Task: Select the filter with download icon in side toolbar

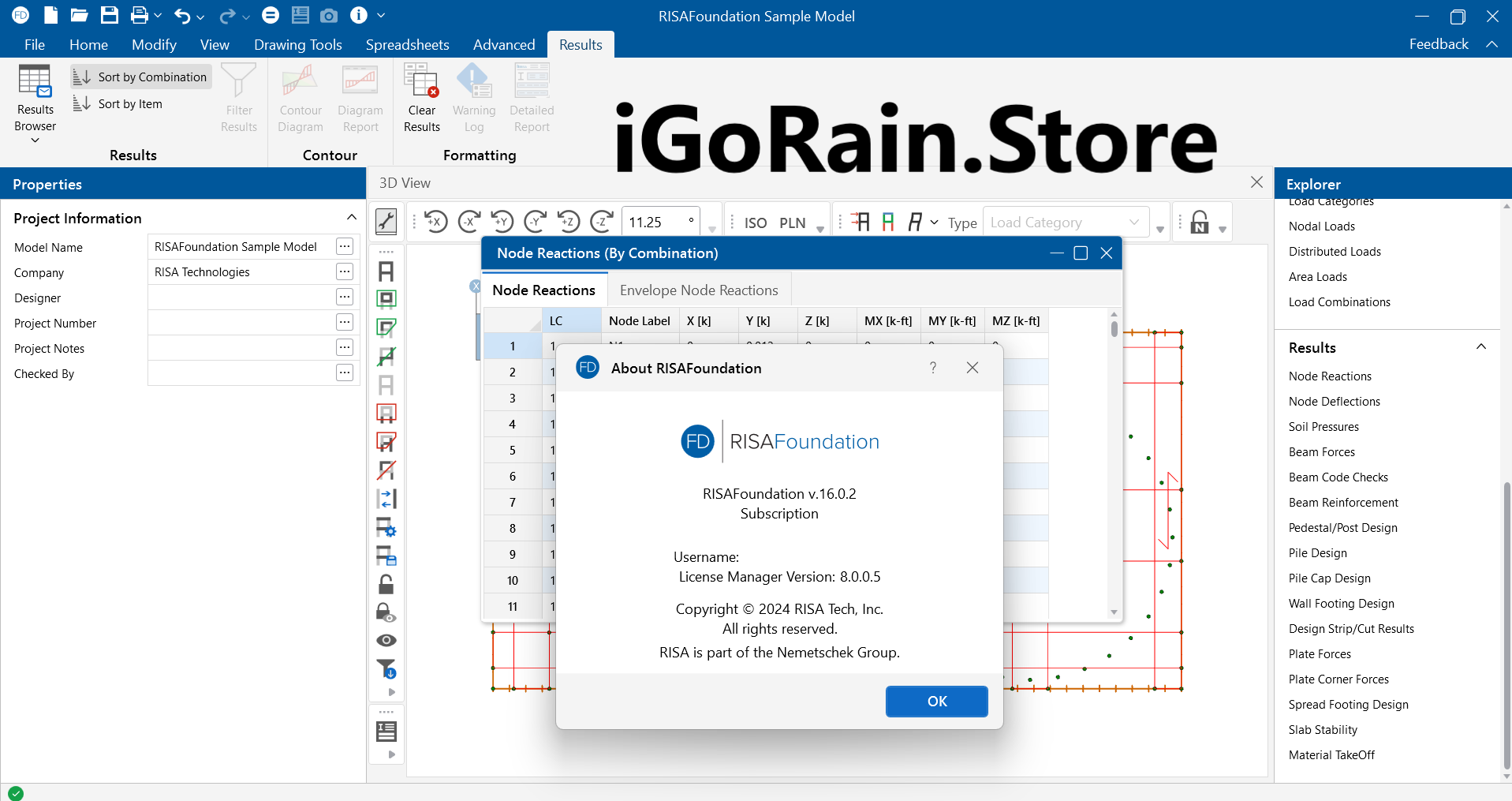Action: [386, 668]
